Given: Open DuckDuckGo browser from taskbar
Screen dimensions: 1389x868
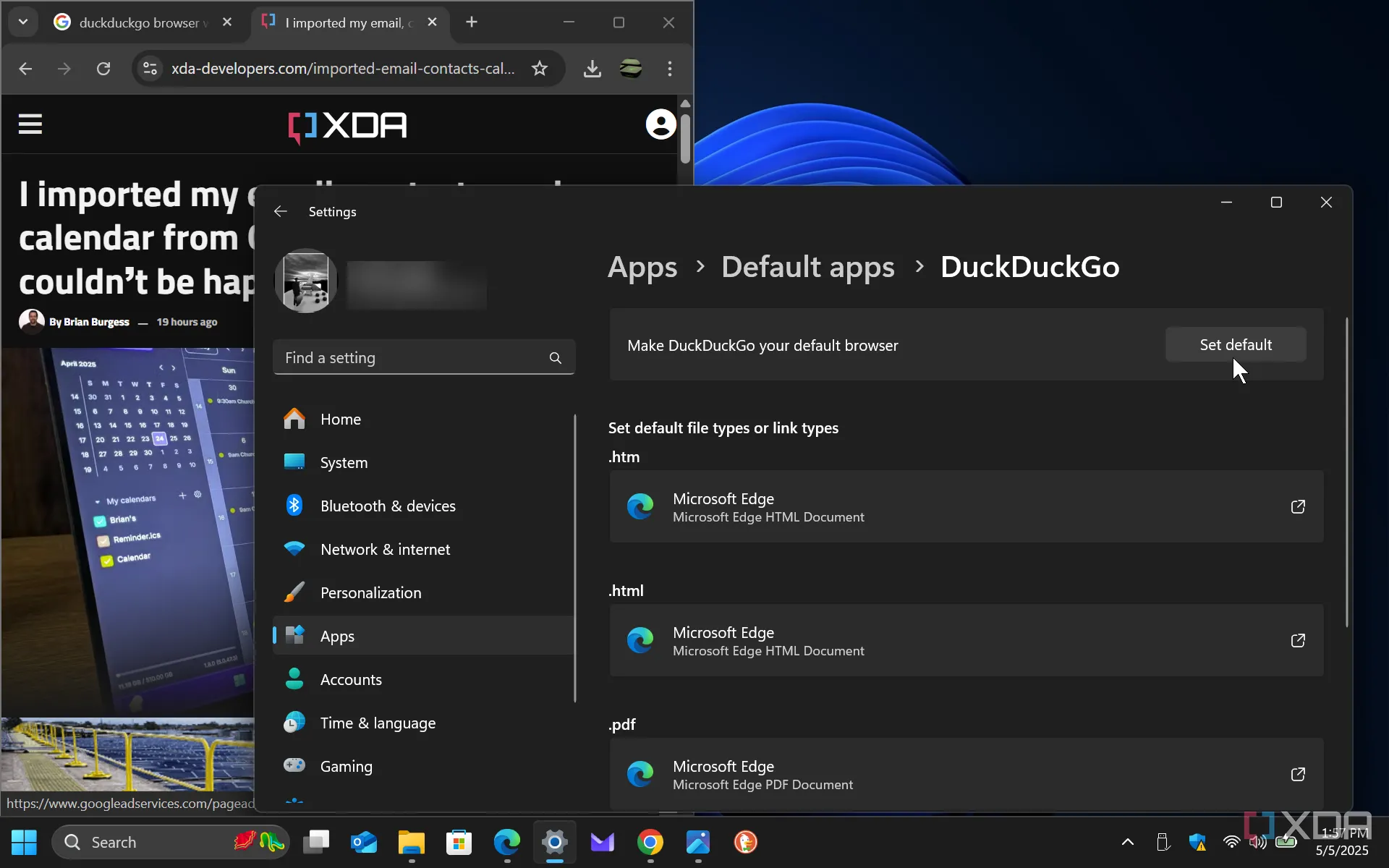Looking at the screenshot, I should coord(746,842).
